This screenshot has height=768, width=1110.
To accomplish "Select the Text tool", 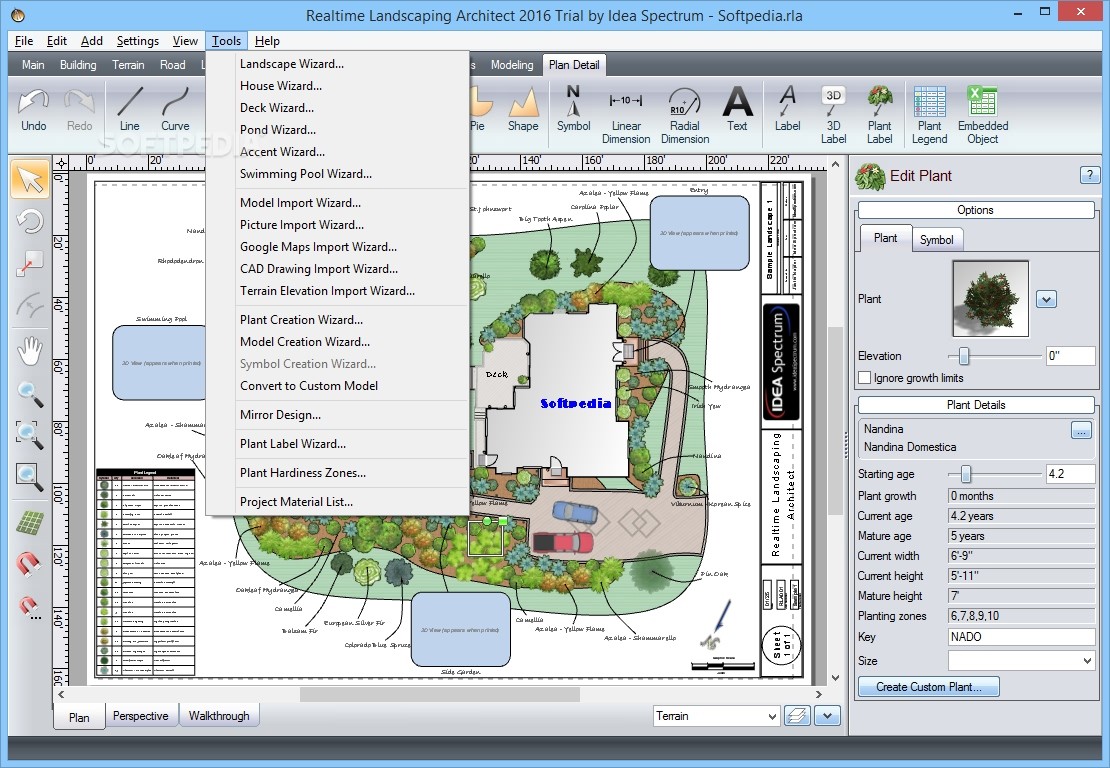I will [x=737, y=110].
